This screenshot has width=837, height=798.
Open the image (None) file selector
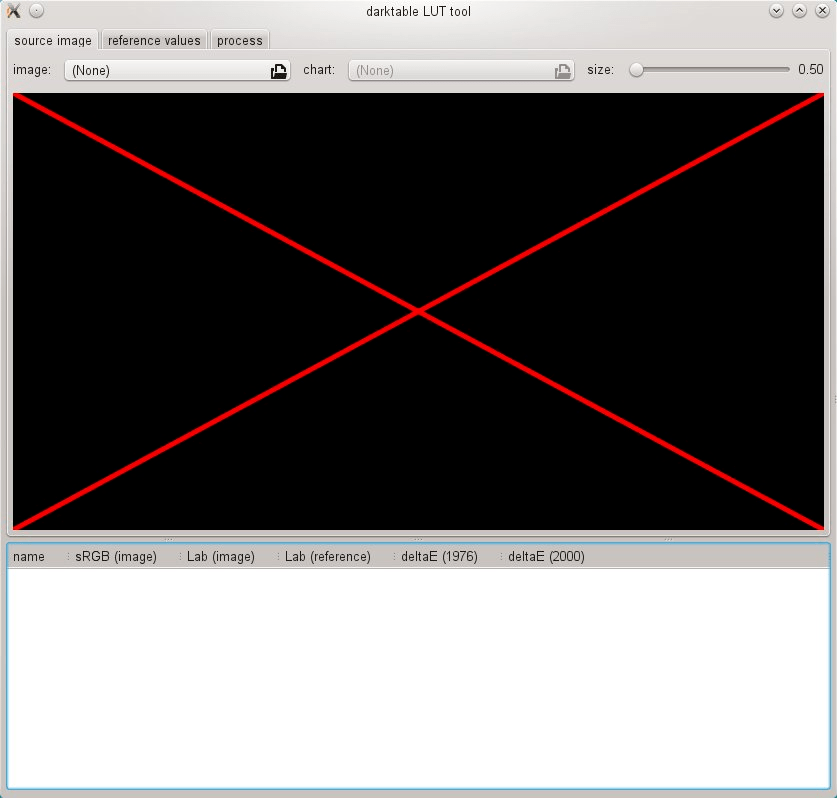click(x=170, y=70)
